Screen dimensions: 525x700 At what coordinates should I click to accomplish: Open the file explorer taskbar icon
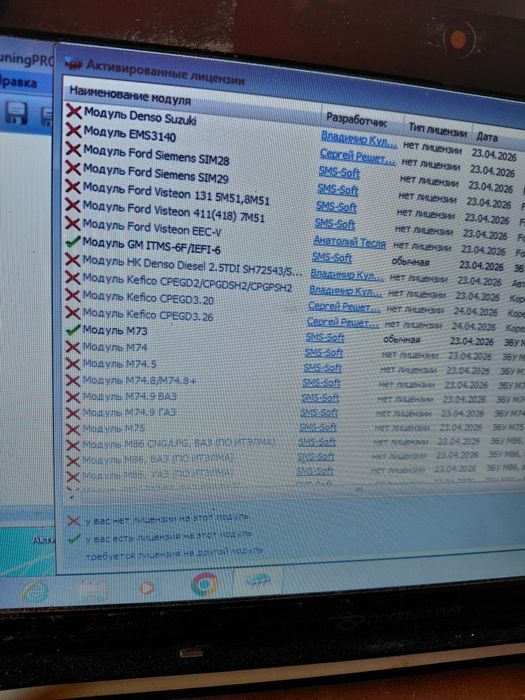pyautogui.click(x=92, y=590)
